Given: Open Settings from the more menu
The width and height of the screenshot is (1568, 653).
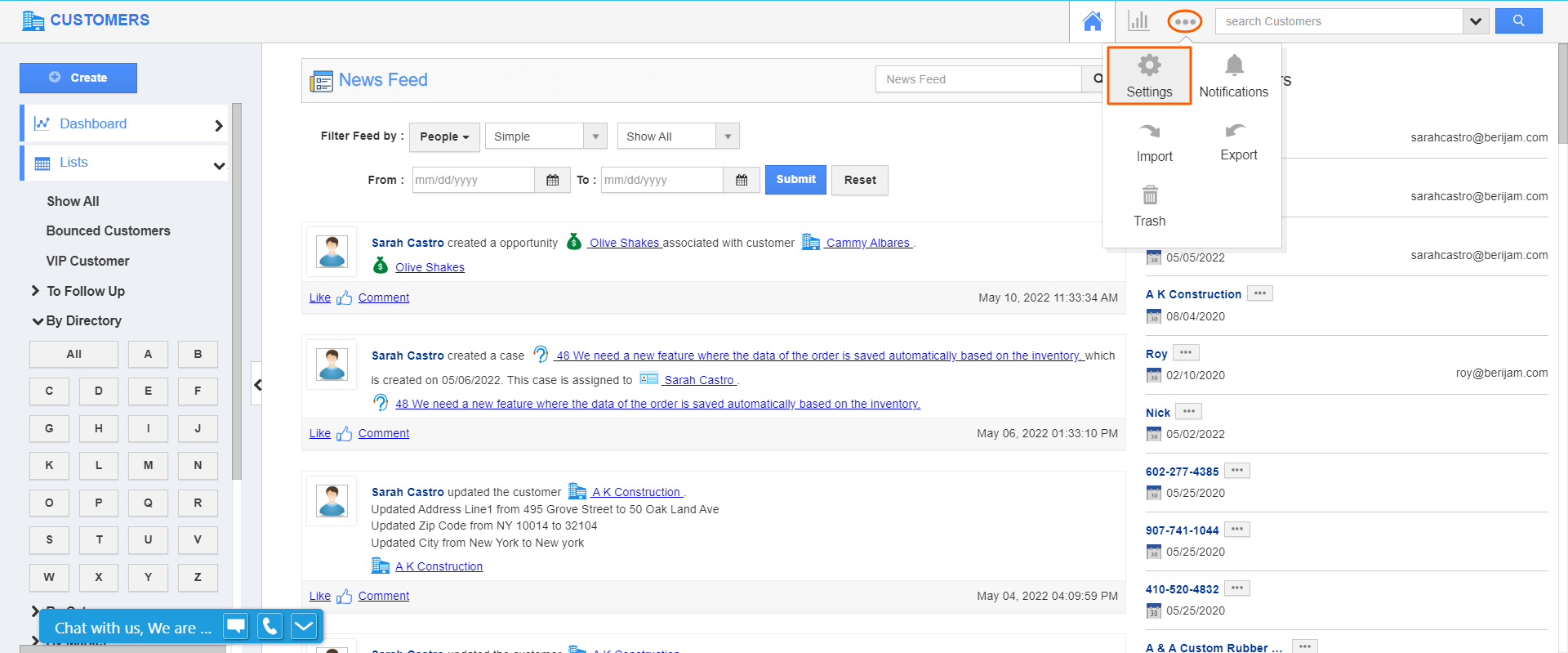Looking at the screenshot, I should tap(1148, 75).
